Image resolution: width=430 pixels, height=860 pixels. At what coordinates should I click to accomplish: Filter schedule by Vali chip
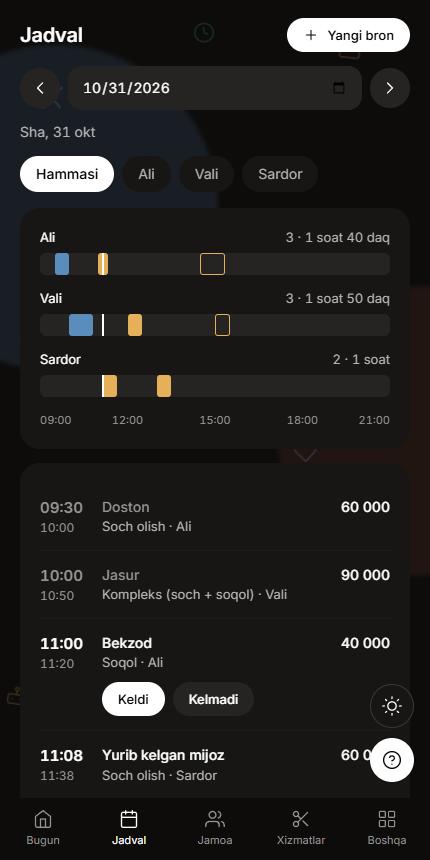pyautogui.click(x=206, y=174)
